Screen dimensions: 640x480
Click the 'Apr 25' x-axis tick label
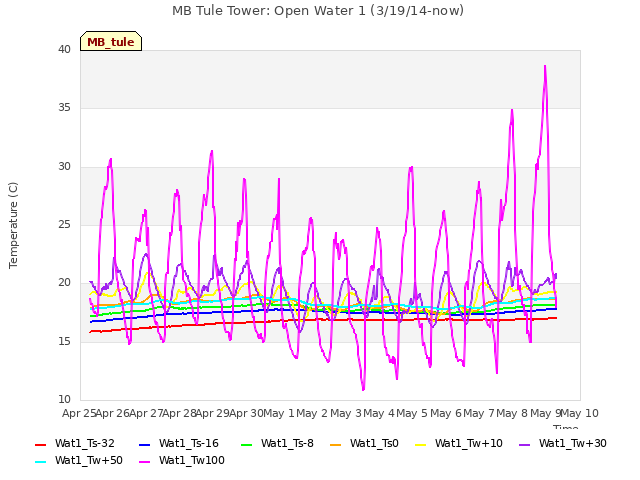[79, 413]
